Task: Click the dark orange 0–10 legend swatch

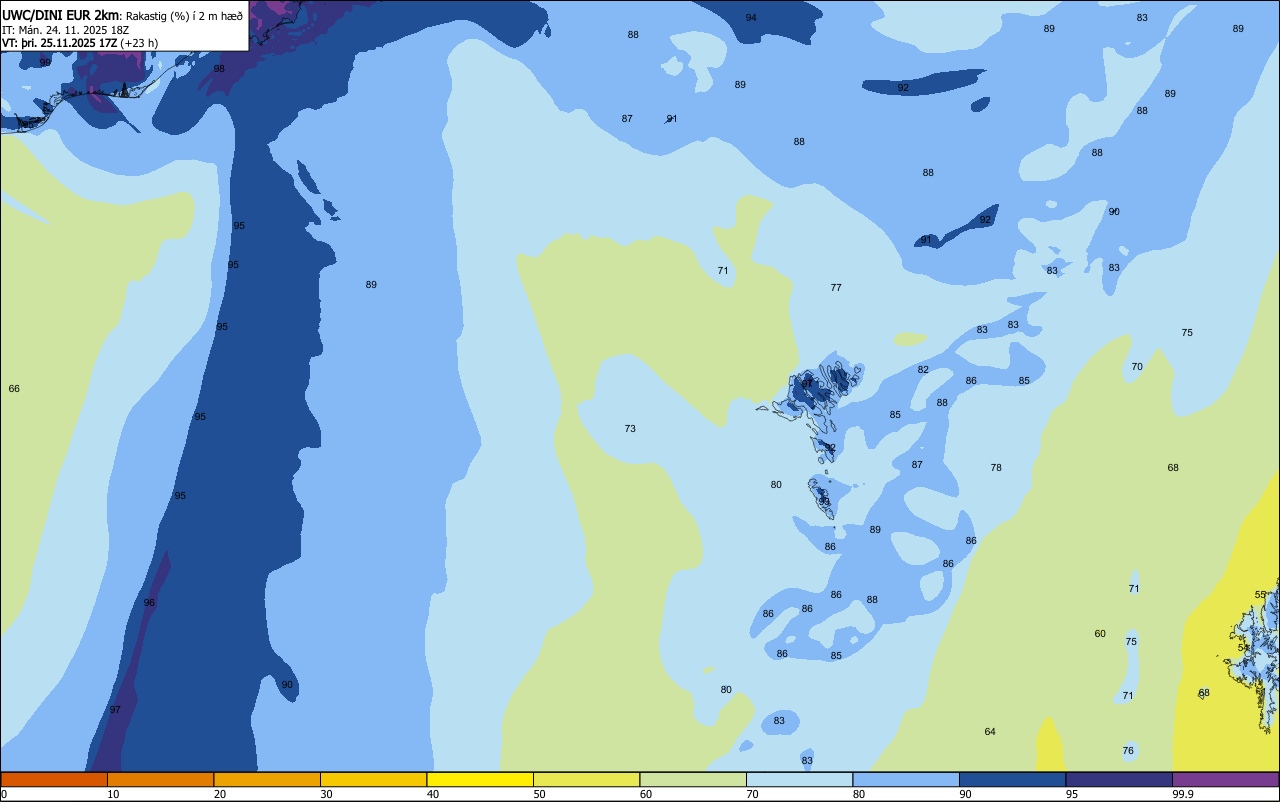Action: pyautogui.click(x=54, y=779)
